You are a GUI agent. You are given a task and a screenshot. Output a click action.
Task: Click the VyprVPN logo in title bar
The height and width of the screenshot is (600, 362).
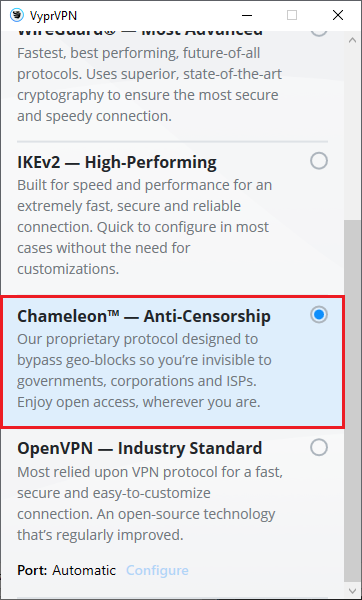17,15
